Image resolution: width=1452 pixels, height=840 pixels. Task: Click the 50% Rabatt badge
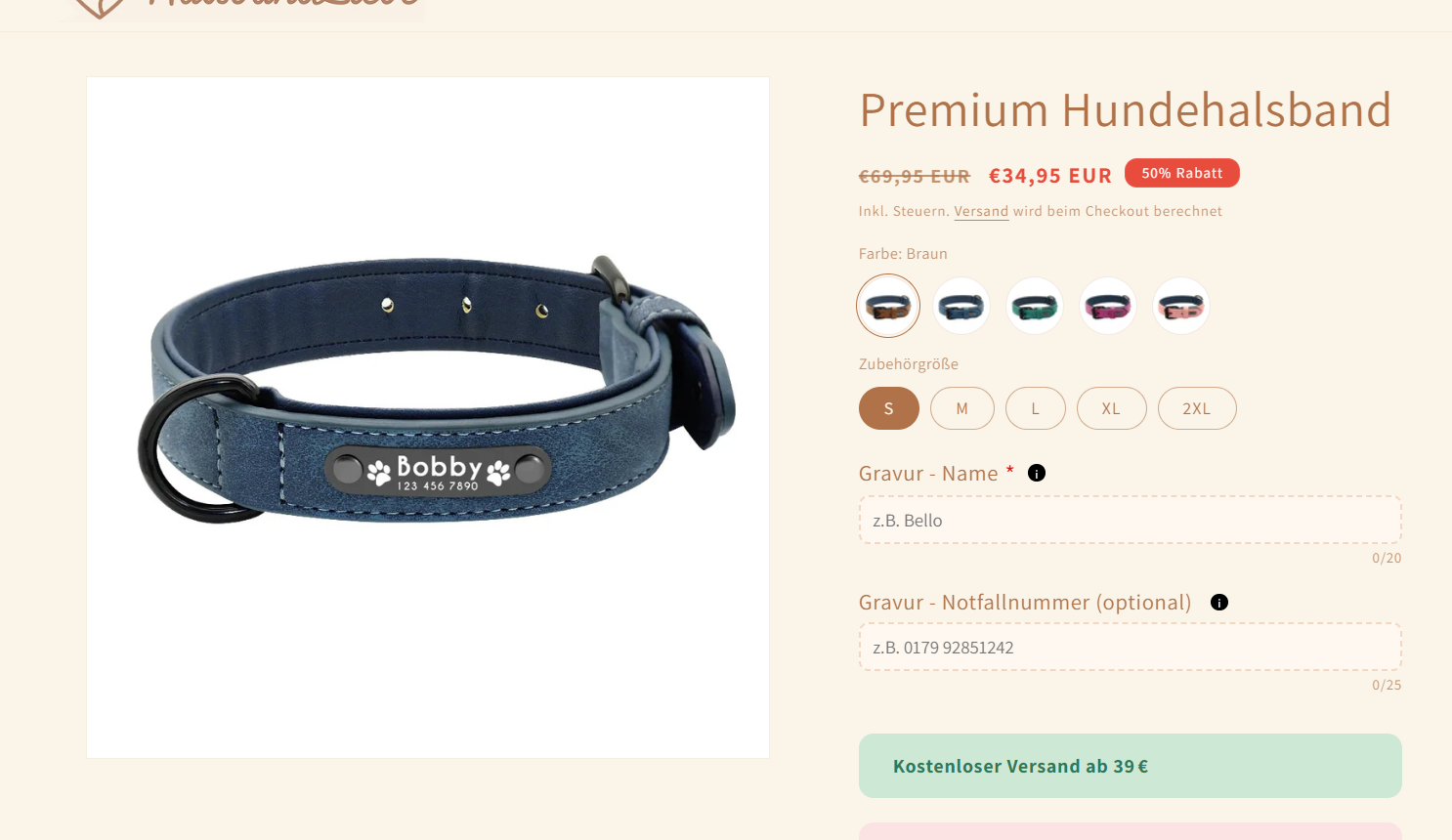[1182, 173]
